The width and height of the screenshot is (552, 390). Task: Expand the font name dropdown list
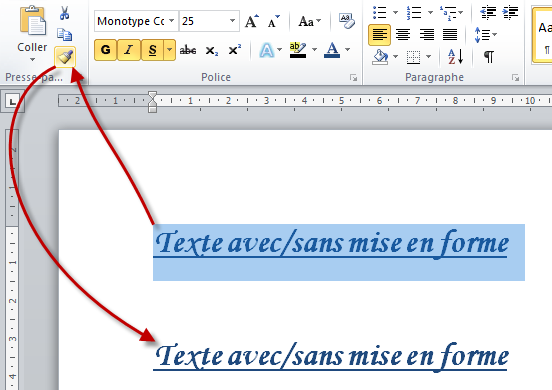point(172,21)
